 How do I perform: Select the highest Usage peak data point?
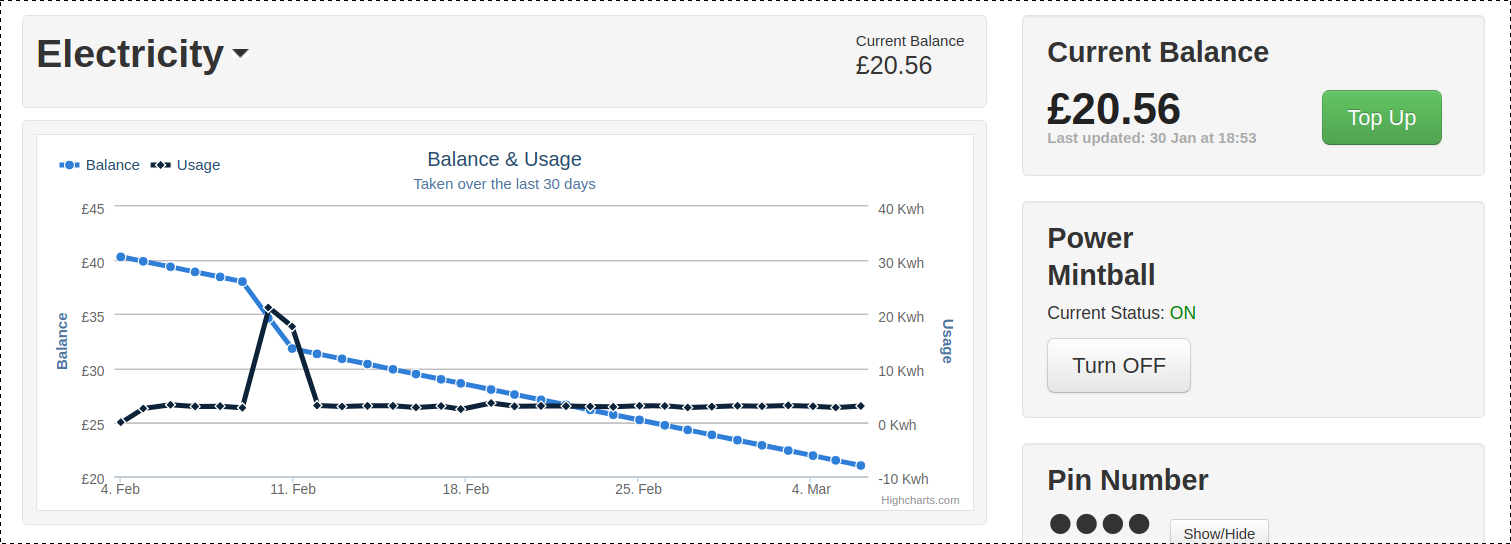tap(268, 308)
